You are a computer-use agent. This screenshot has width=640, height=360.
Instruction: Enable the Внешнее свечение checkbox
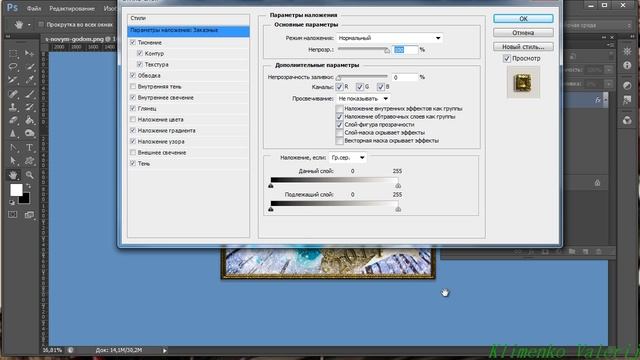click(133, 152)
